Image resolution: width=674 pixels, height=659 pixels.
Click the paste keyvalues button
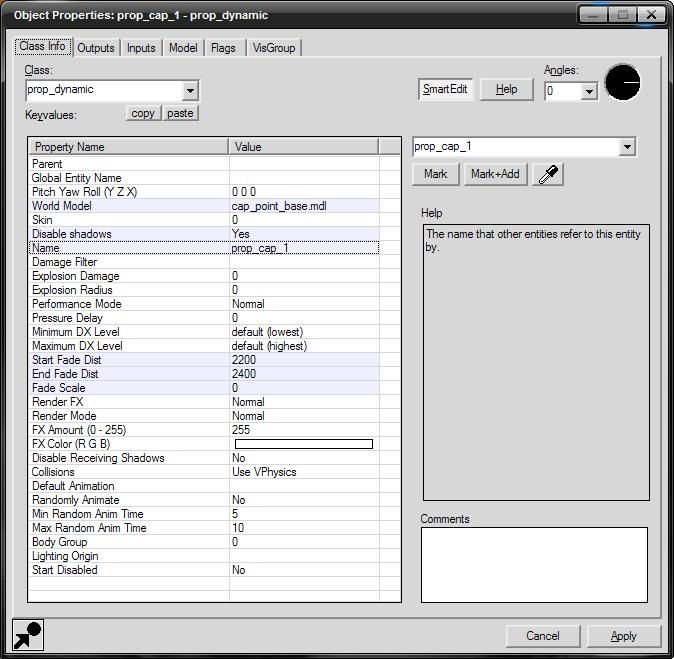180,113
